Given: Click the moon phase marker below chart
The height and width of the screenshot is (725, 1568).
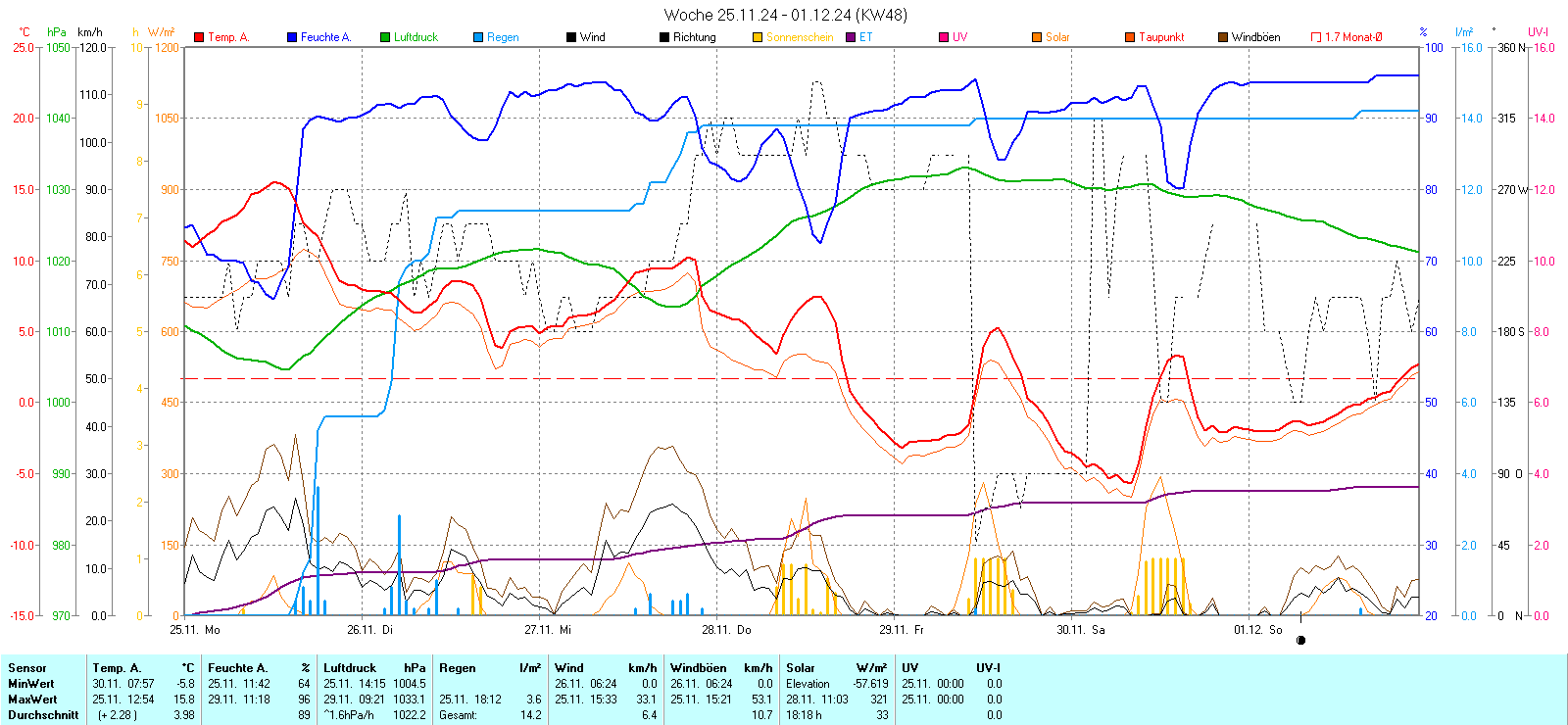Looking at the screenshot, I should 1300,641.
